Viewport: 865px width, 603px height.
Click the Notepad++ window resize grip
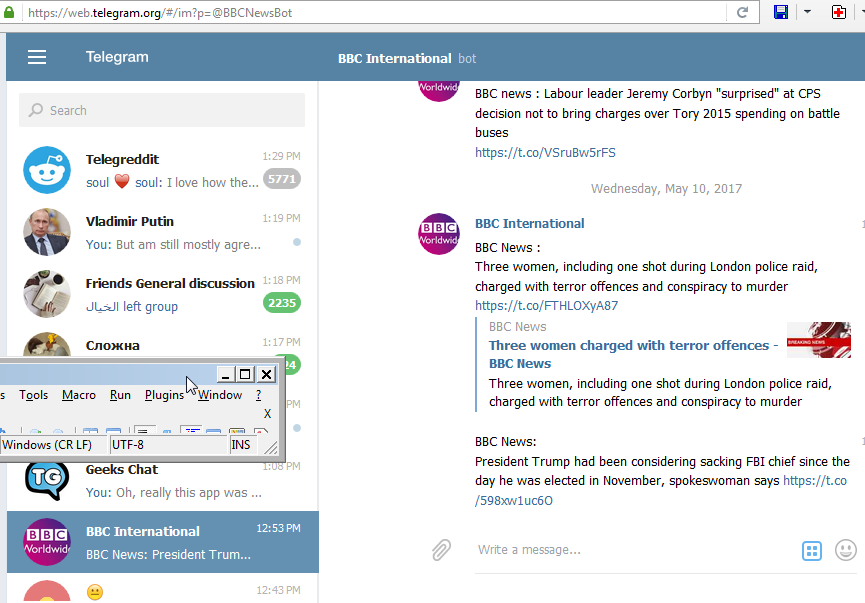tap(271, 447)
